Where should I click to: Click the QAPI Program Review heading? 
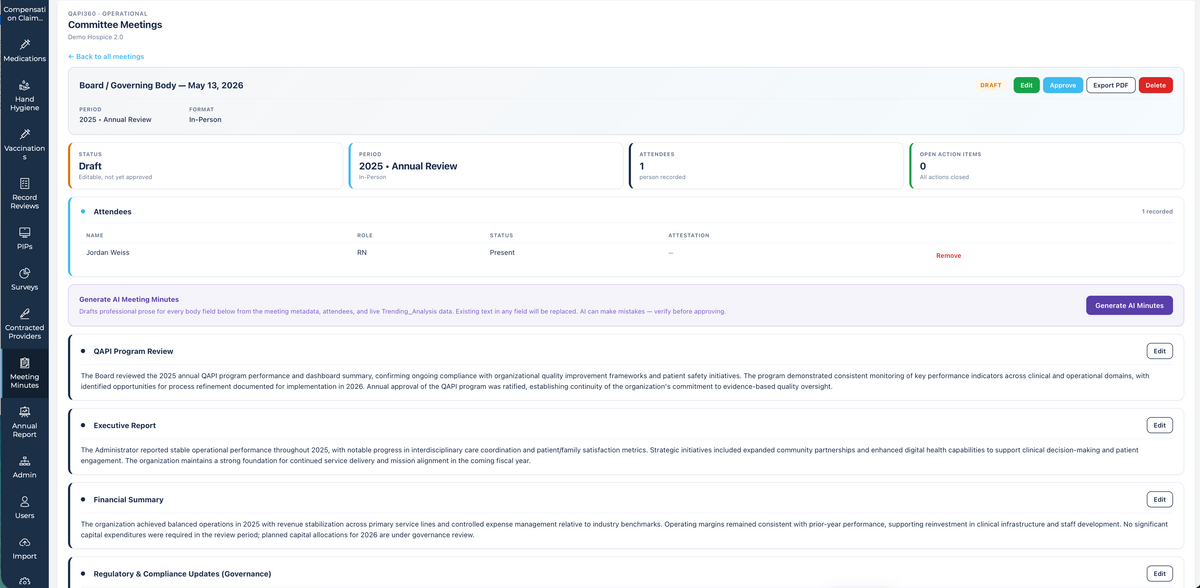click(x=133, y=351)
